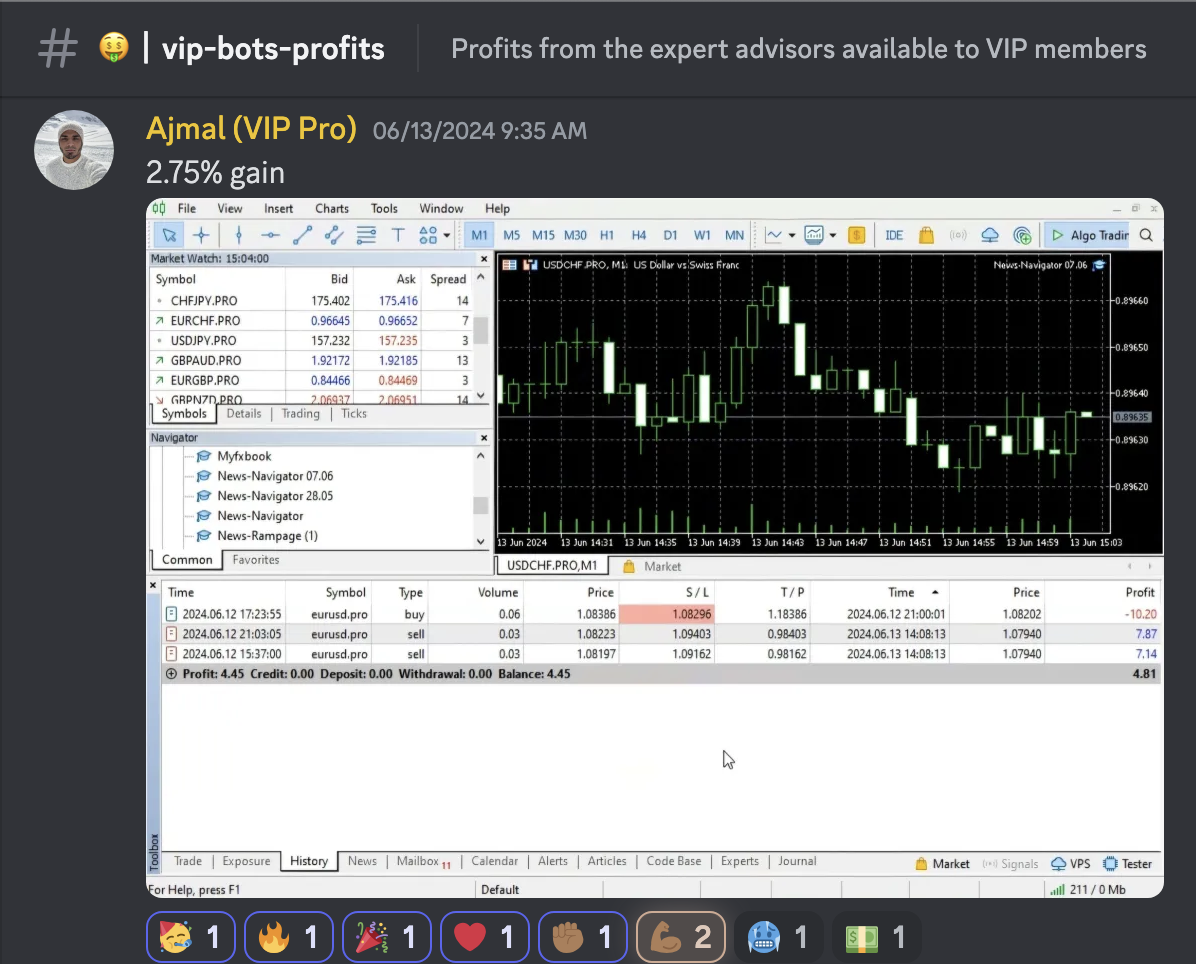Viewport: 1196px width, 964px height.
Task: Click the MQL5 community icon on toolbar
Action: 1024,235
